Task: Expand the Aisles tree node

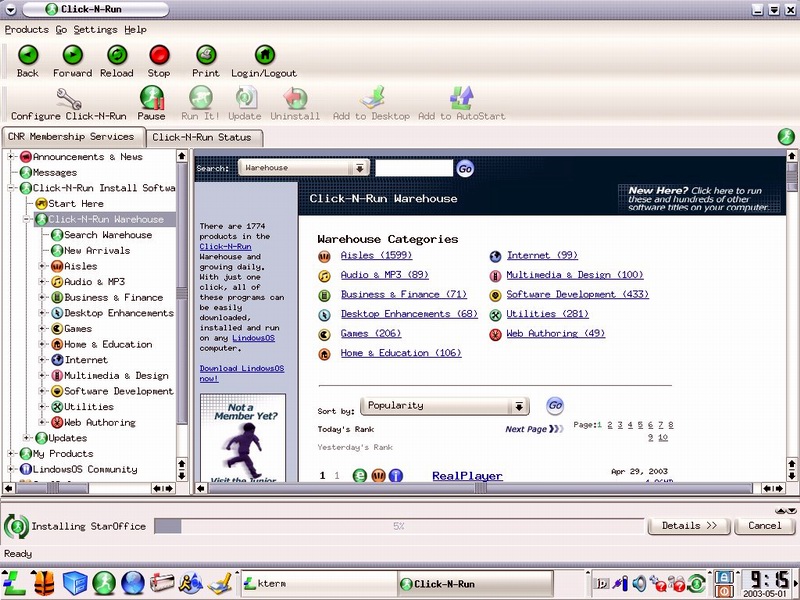Action: point(43,267)
